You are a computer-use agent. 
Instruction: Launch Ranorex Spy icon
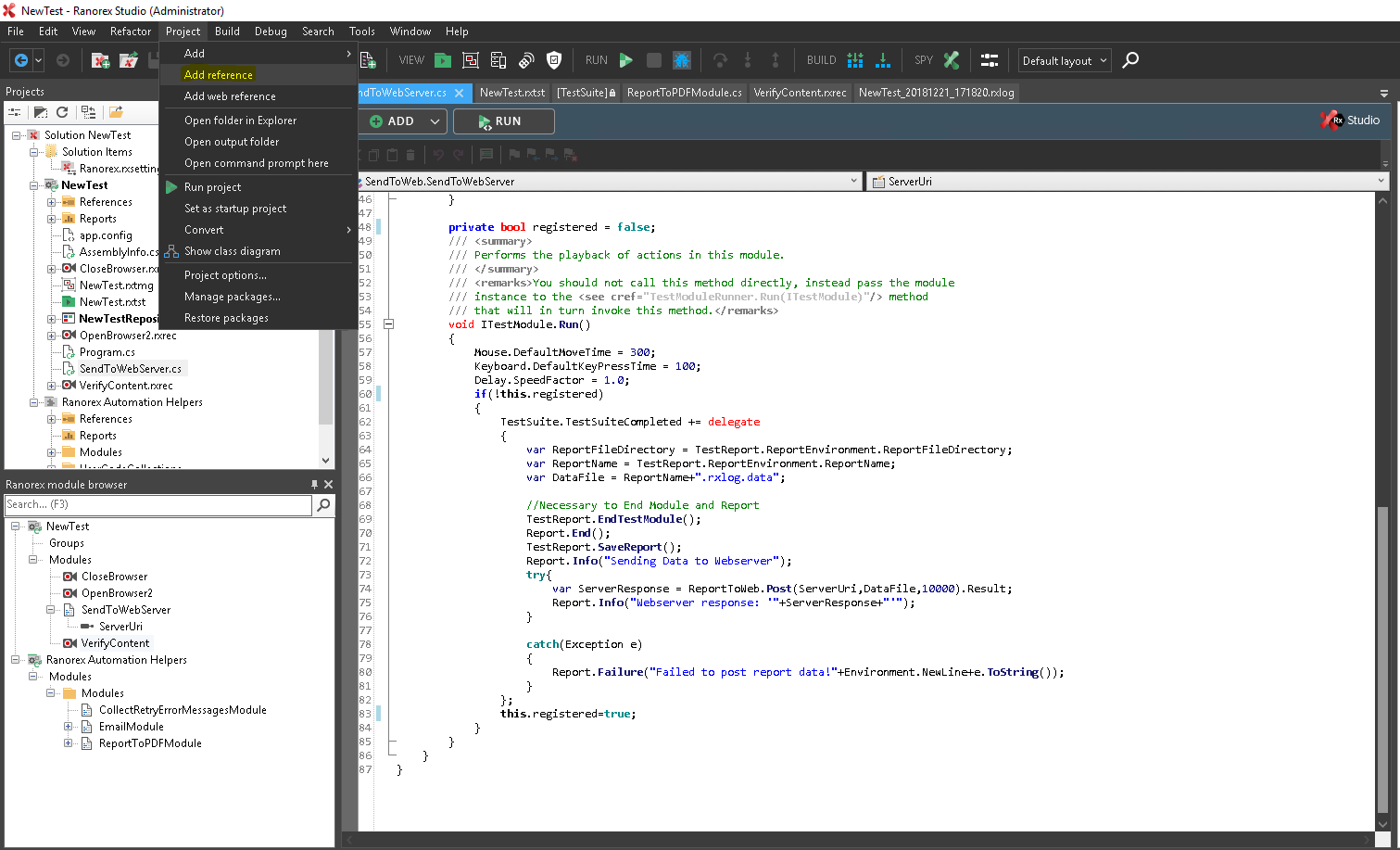click(x=952, y=60)
